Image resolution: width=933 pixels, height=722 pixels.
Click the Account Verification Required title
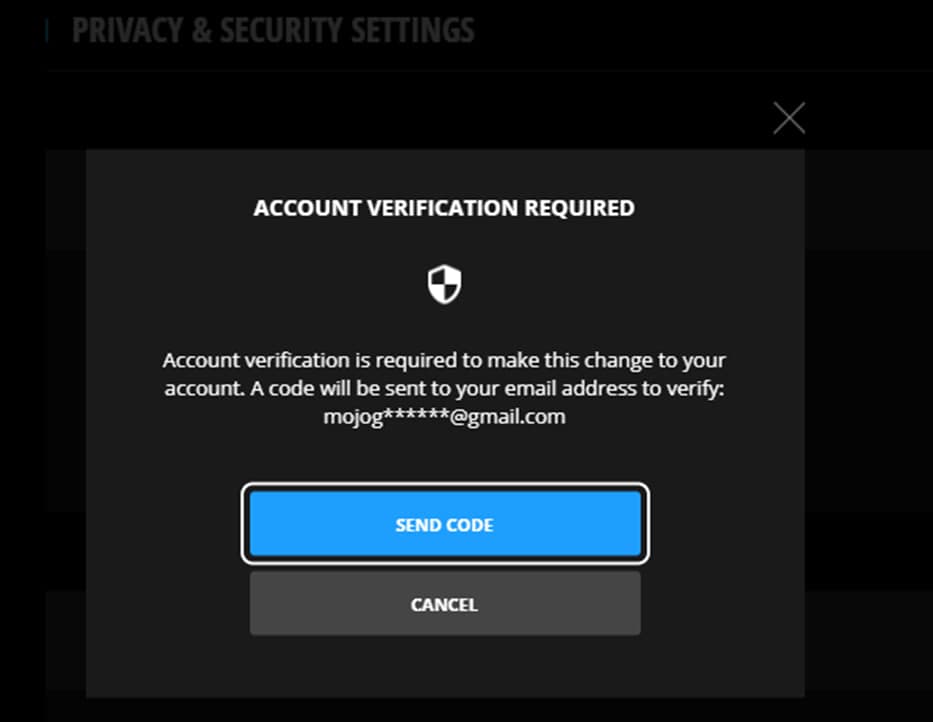[444, 208]
